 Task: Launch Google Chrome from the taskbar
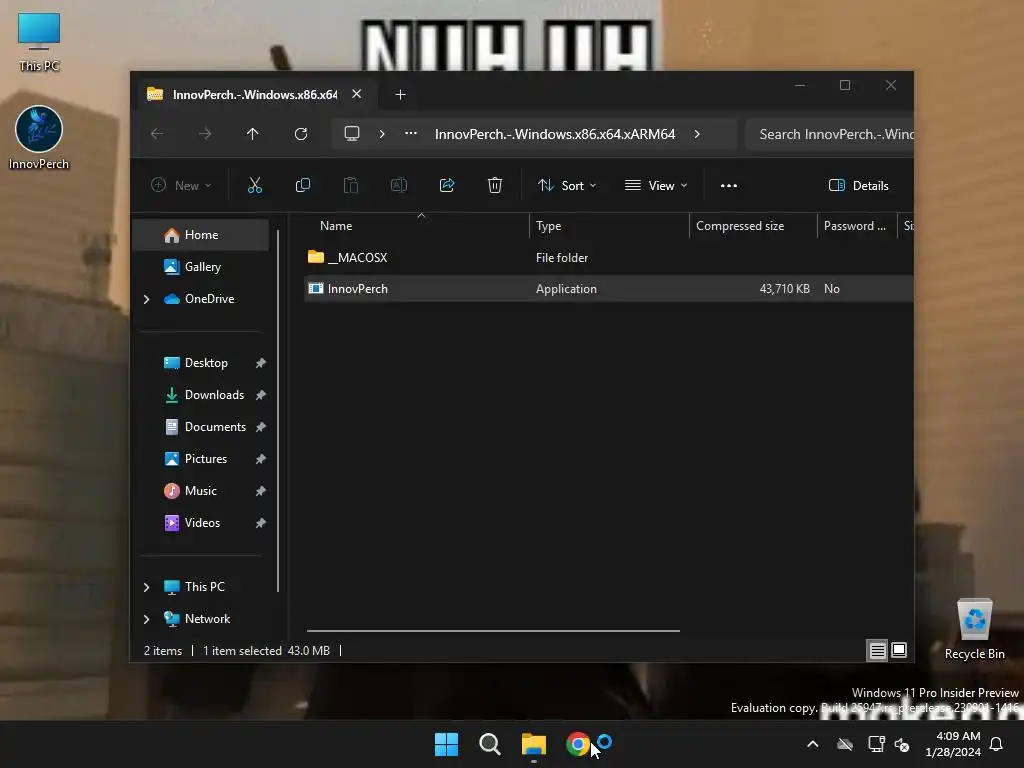(577, 744)
